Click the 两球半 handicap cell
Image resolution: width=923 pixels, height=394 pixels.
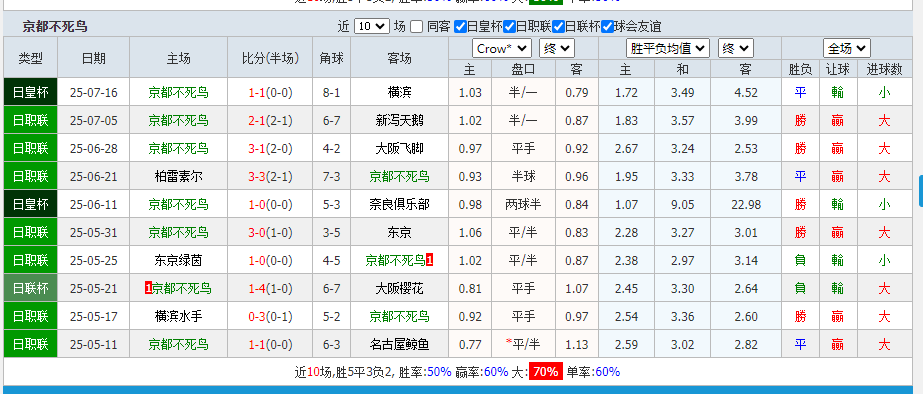(x=523, y=204)
